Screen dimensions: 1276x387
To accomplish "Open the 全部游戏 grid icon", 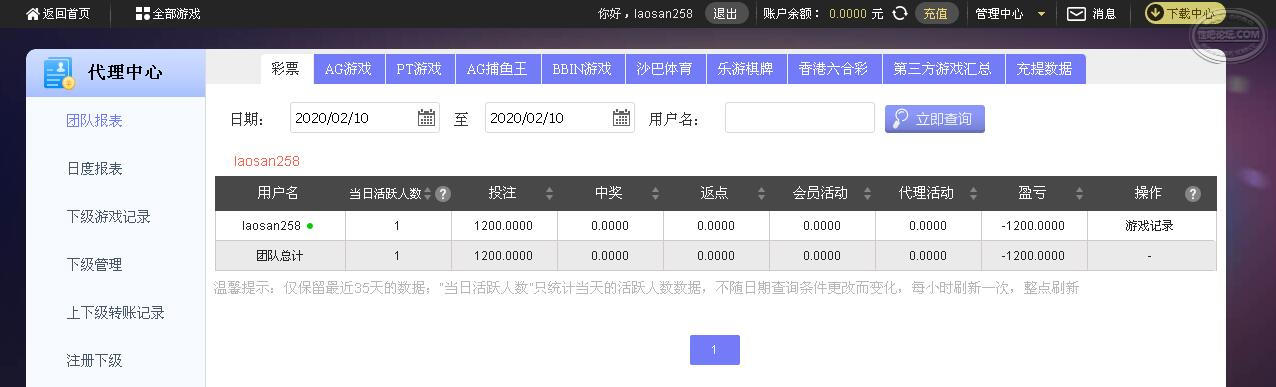I will (x=143, y=14).
